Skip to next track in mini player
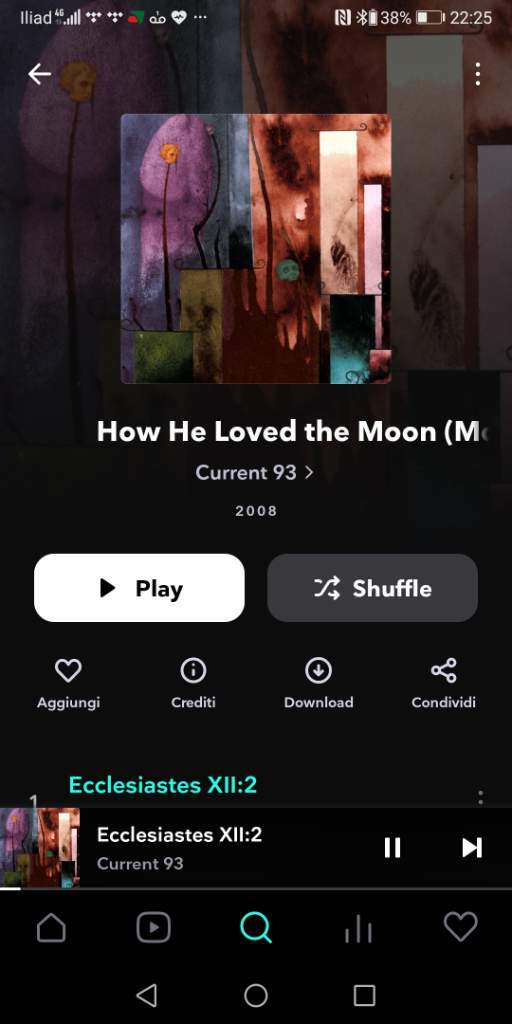Image resolution: width=512 pixels, height=1024 pixels. (x=472, y=848)
